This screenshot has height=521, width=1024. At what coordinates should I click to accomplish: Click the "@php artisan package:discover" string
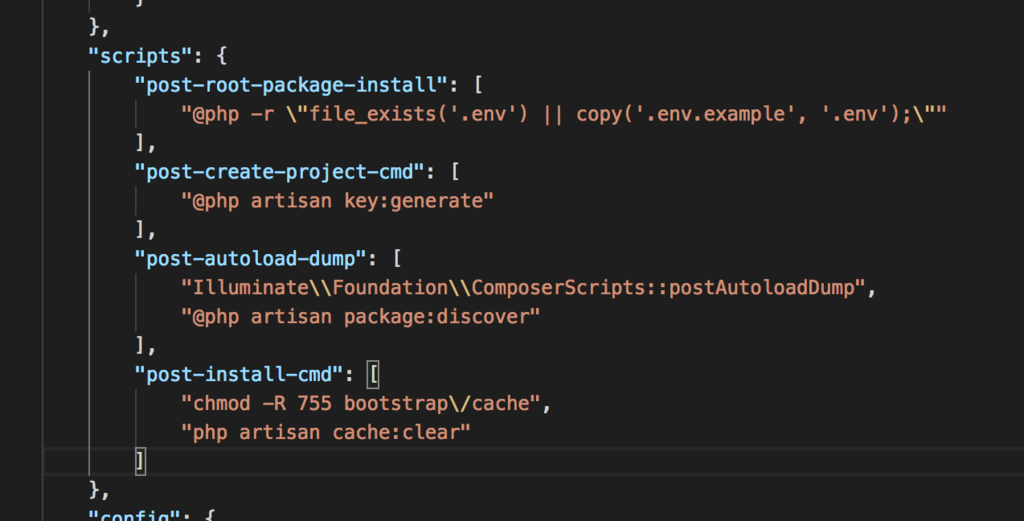[x=360, y=317]
